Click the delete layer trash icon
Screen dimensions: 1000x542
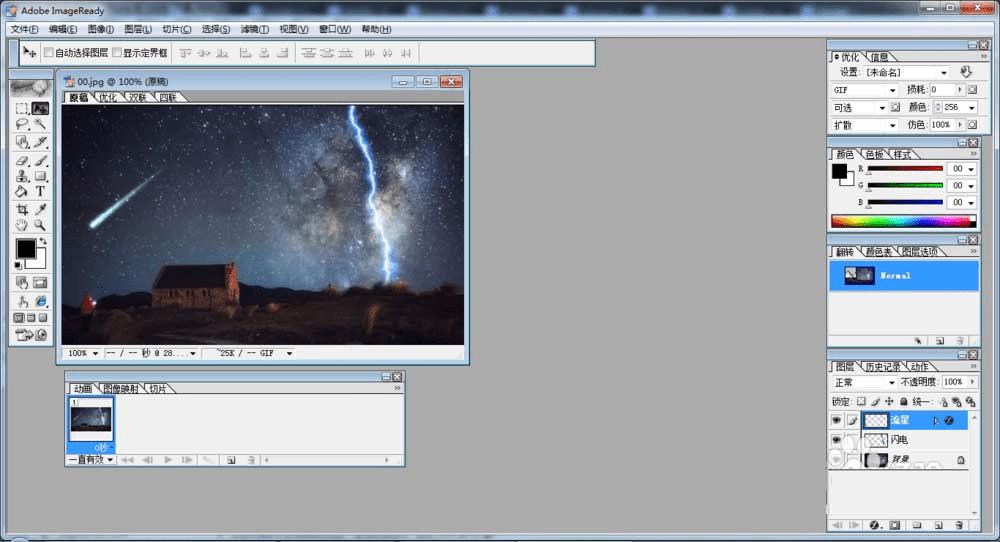tap(959, 525)
